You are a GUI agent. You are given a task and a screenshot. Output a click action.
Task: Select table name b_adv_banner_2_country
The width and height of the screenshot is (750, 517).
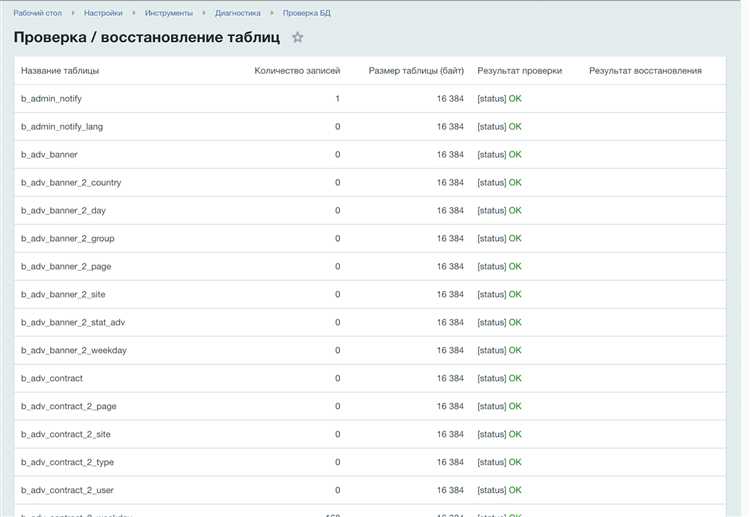click(71, 183)
